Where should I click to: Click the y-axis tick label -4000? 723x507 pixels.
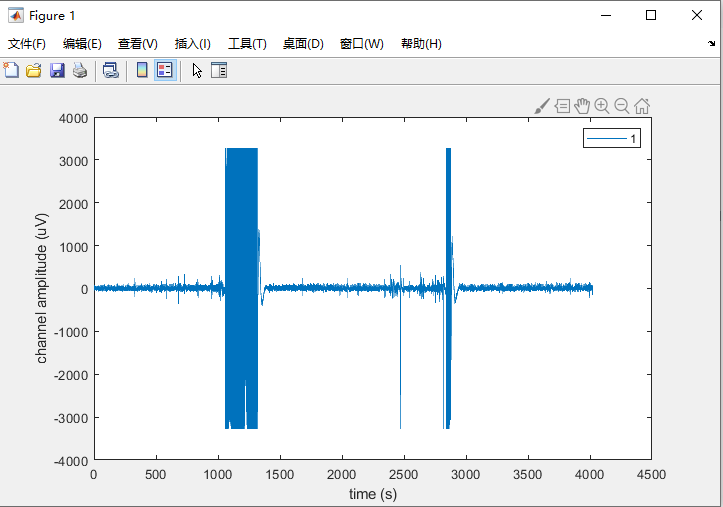point(71,461)
